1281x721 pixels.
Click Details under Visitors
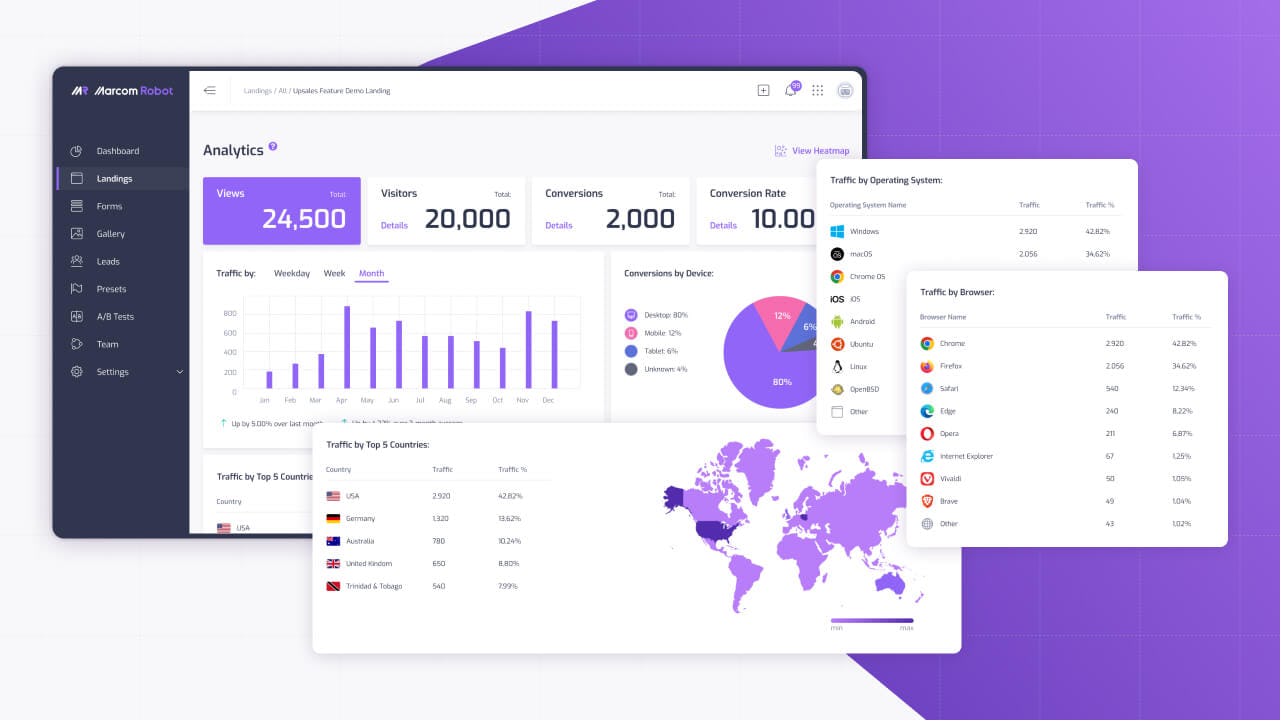pos(394,226)
